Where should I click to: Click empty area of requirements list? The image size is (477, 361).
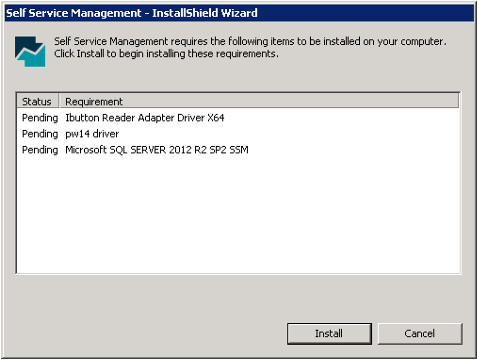pyautogui.click(x=238, y=213)
